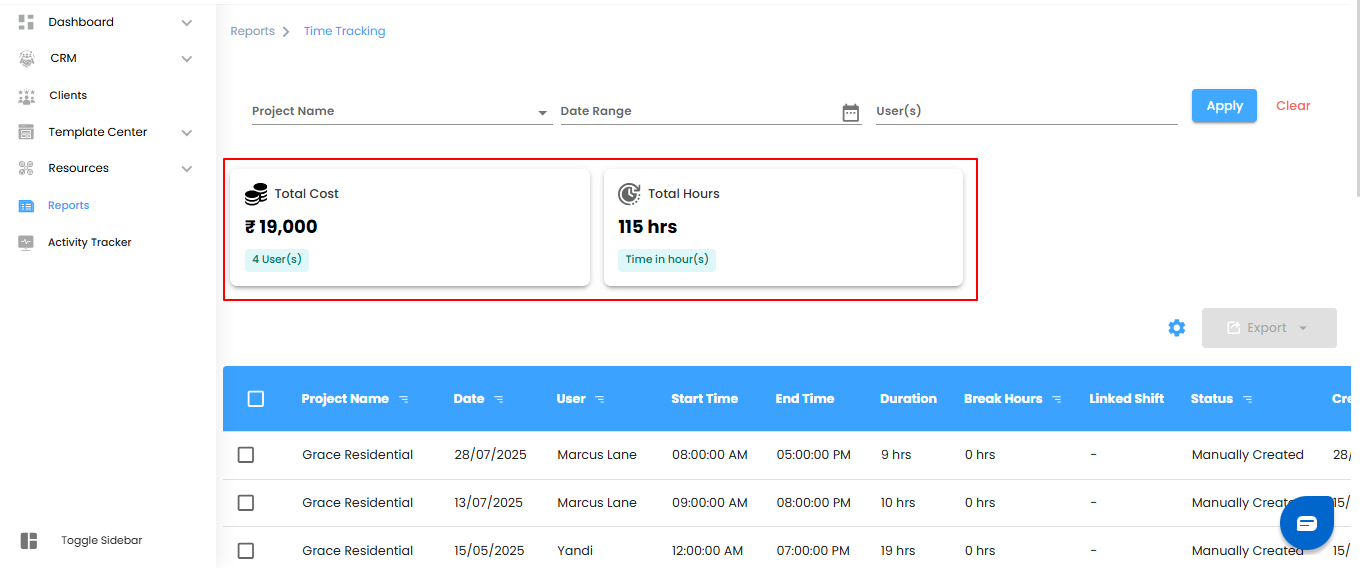This screenshot has width=1365, height=568.
Task: Open the chat support bubble
Action: [1307, 523]
